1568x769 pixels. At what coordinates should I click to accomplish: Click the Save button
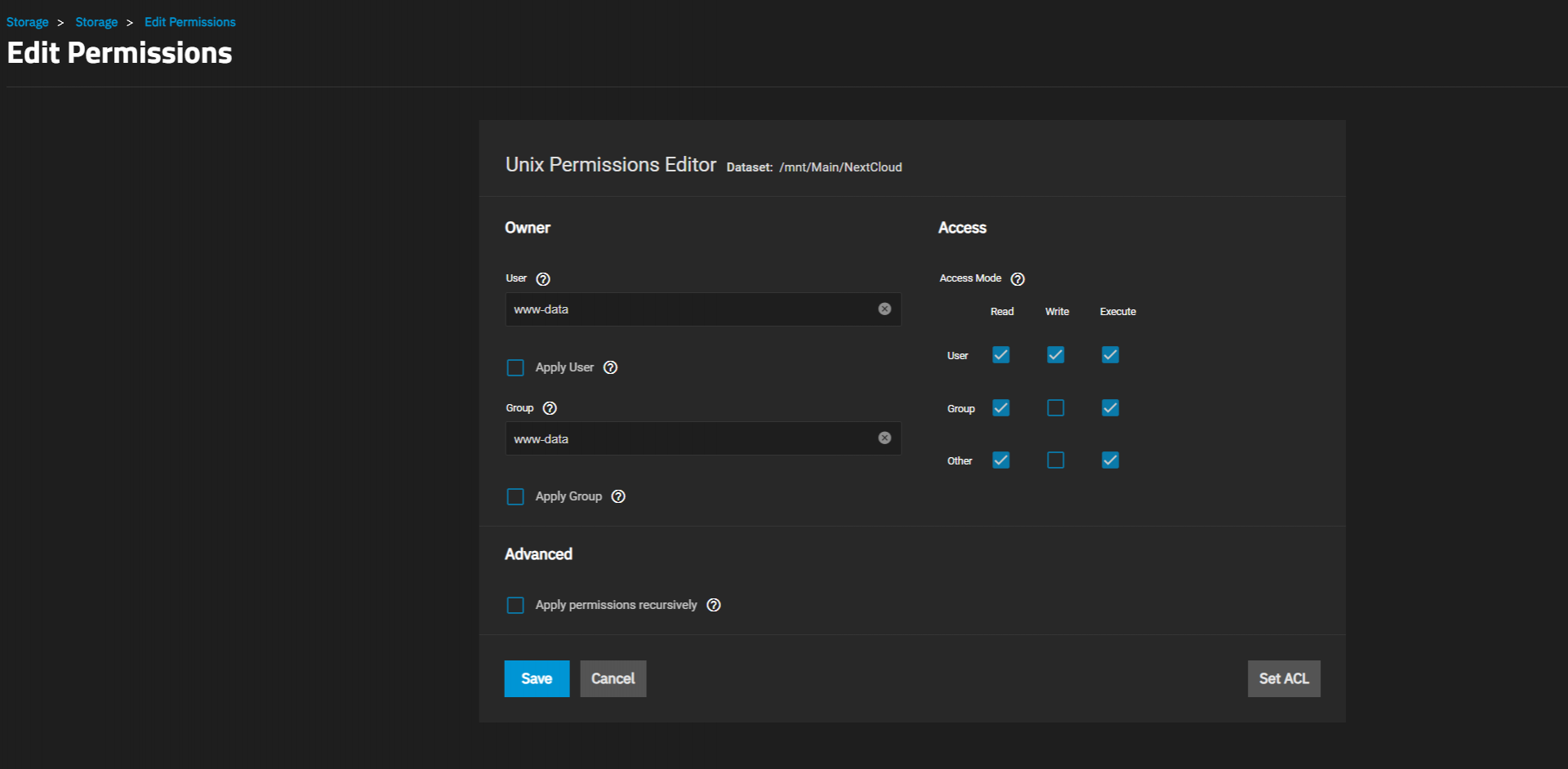coord(537,678)
